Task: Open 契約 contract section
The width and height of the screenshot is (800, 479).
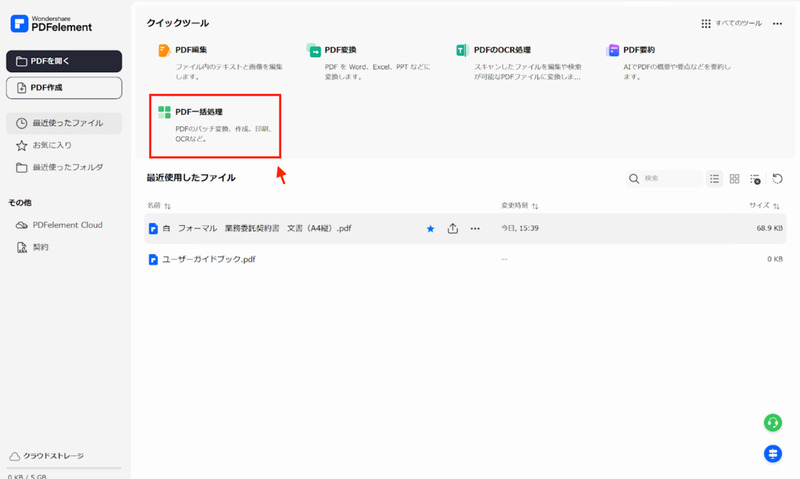Action: 64,247
